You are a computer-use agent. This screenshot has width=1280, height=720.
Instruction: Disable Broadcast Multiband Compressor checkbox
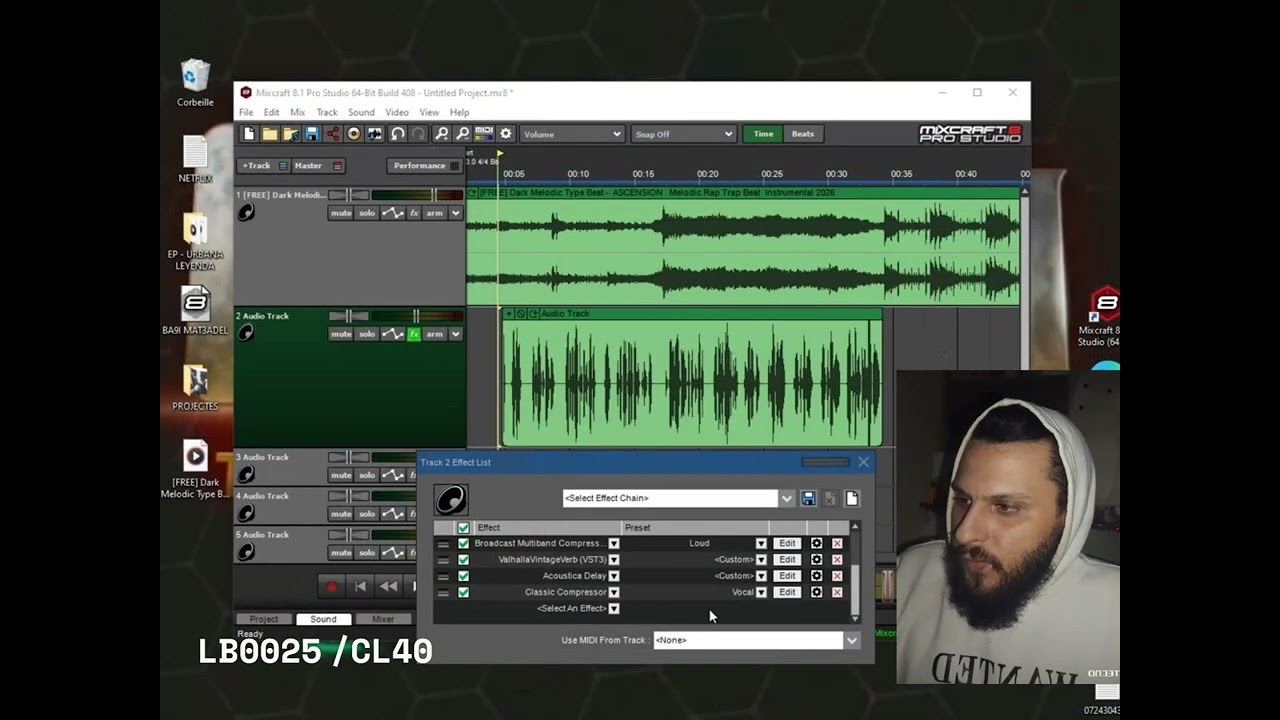pos(463,544)
